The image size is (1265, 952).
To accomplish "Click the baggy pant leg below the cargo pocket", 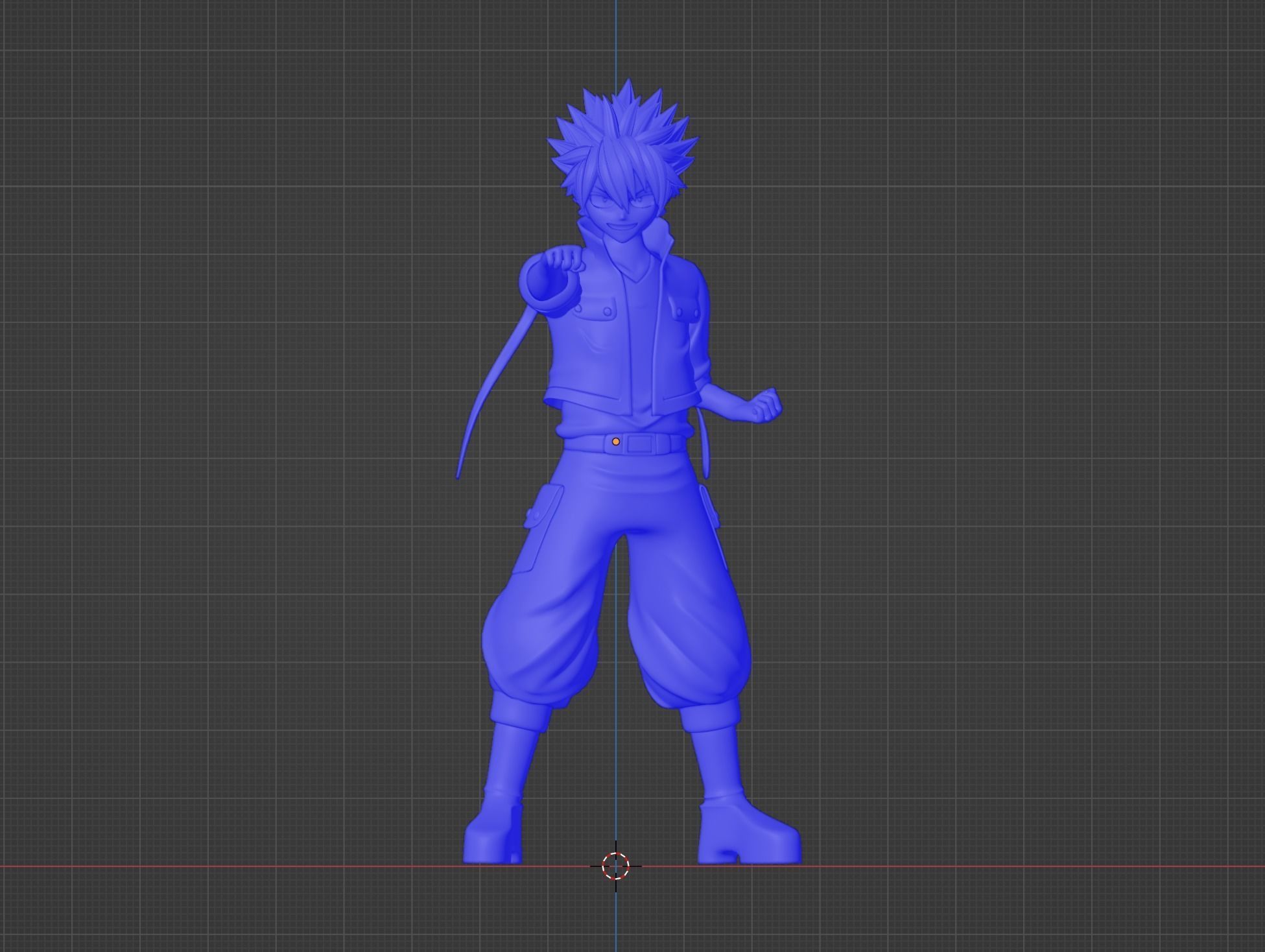I will [x=538, y=642].
